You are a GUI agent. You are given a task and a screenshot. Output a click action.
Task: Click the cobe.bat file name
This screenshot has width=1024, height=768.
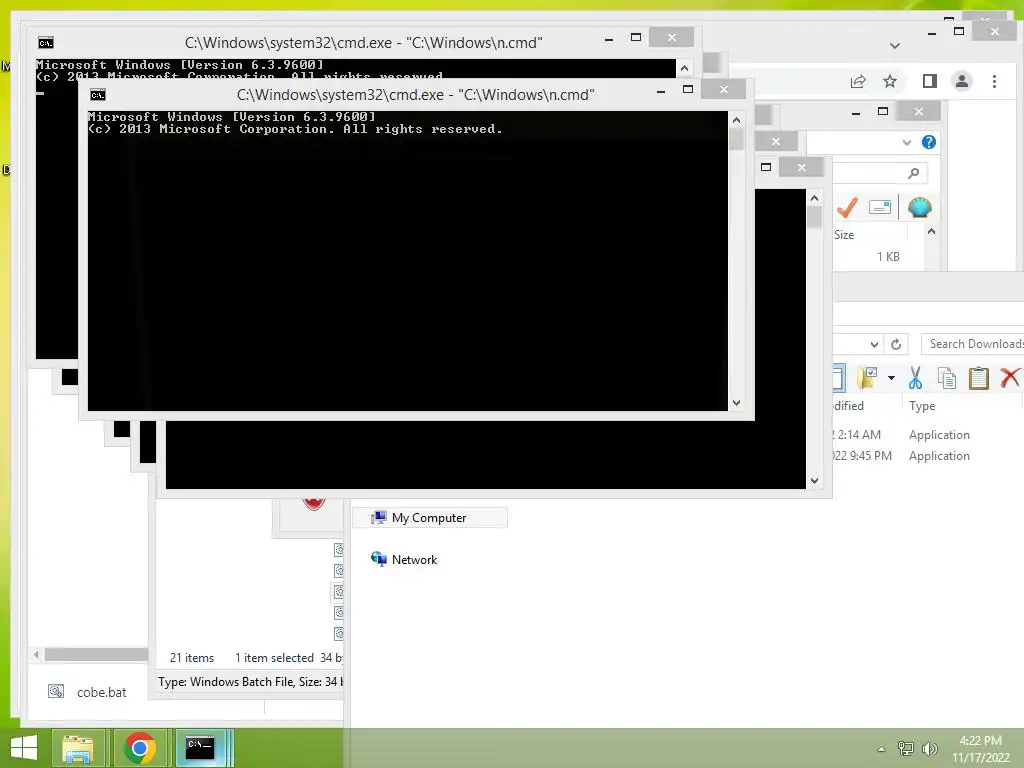pos(101,692)
